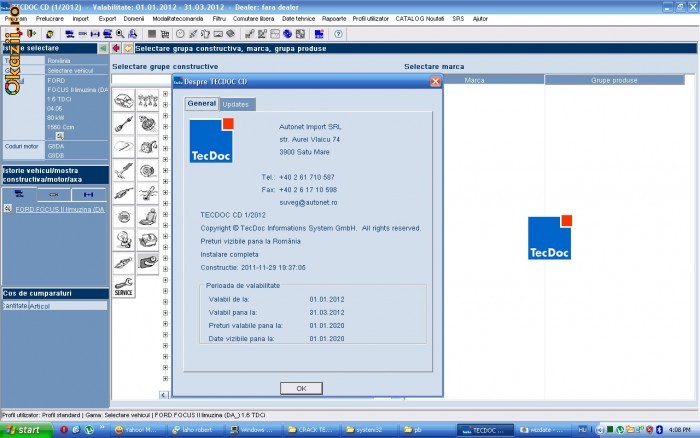700x438 pixels.
Task: Open the SRS menu
Action: pos(458,19)
